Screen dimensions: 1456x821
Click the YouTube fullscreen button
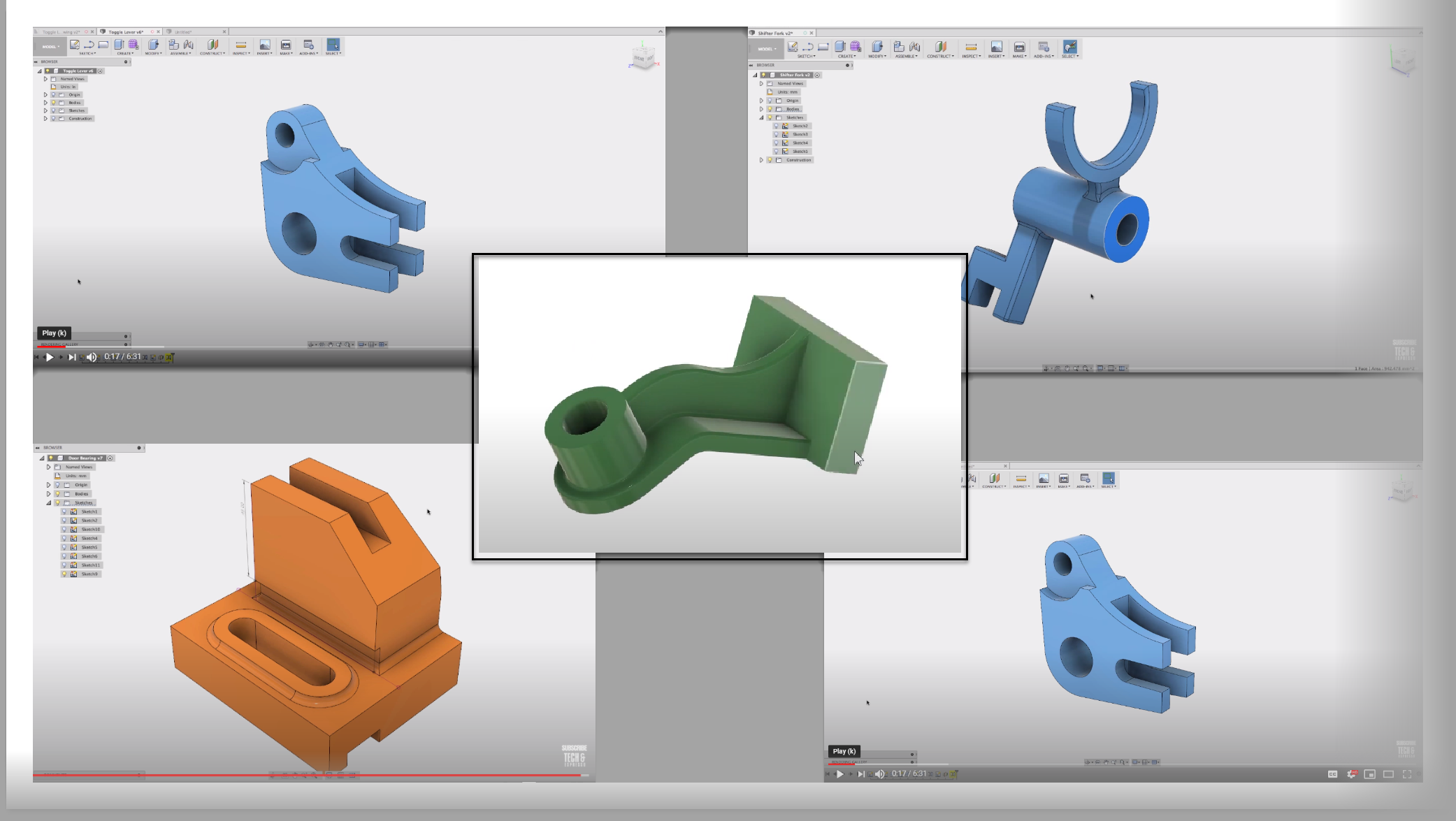pyautogui.click(x=1407, y=774)
